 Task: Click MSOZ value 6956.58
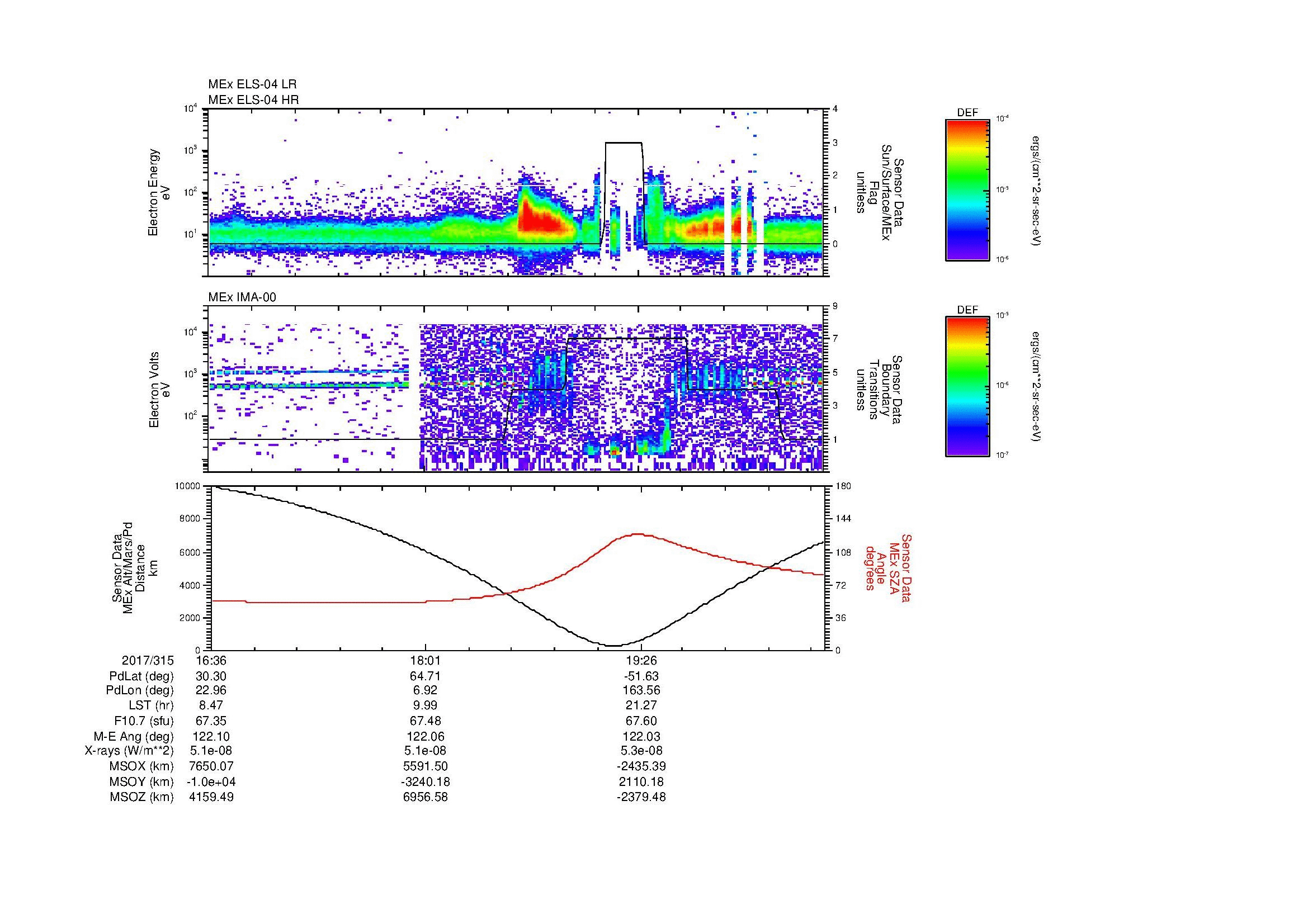pyautogui.click(x=426, y=797)
